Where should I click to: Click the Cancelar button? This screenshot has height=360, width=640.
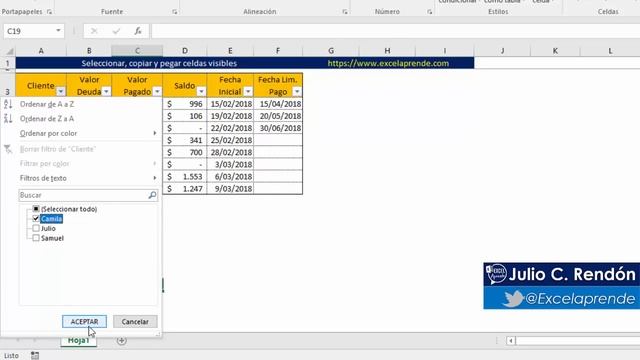tap(135, 322)
